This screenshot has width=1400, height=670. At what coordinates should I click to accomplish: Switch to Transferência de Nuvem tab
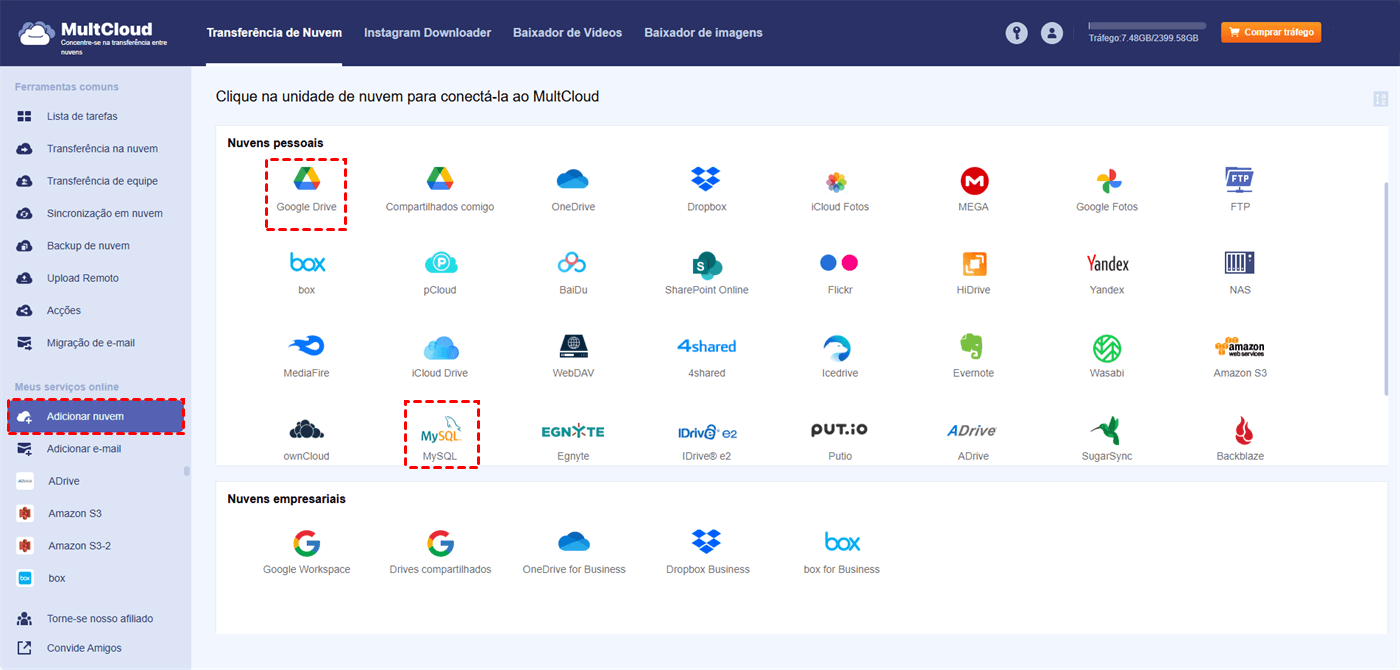coord(274,33)
